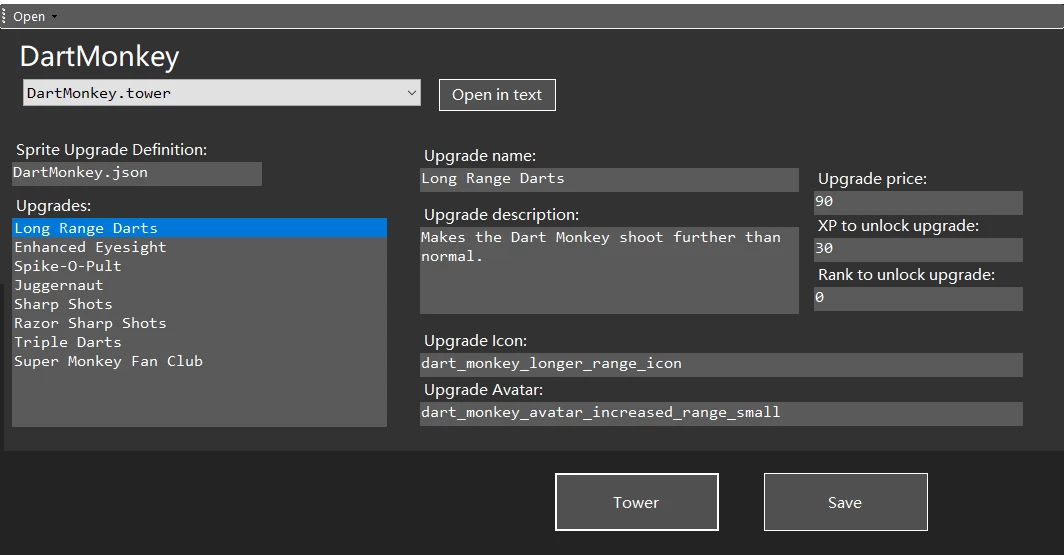Click the Tower button
Viewport: 1064px width, 555px height.
[x=636, y=502]
